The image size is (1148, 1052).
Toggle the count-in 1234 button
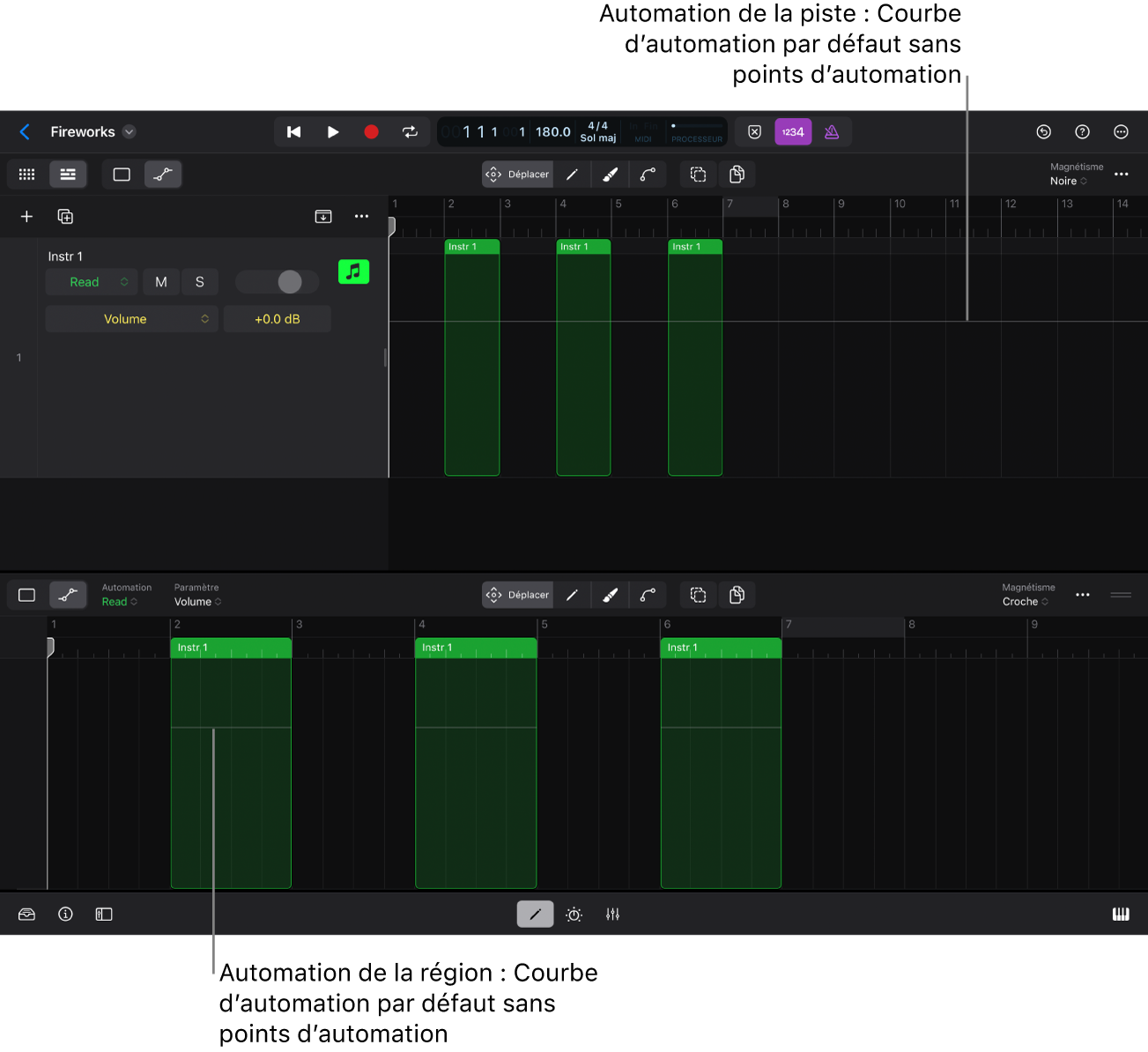(x=793, y=132)
